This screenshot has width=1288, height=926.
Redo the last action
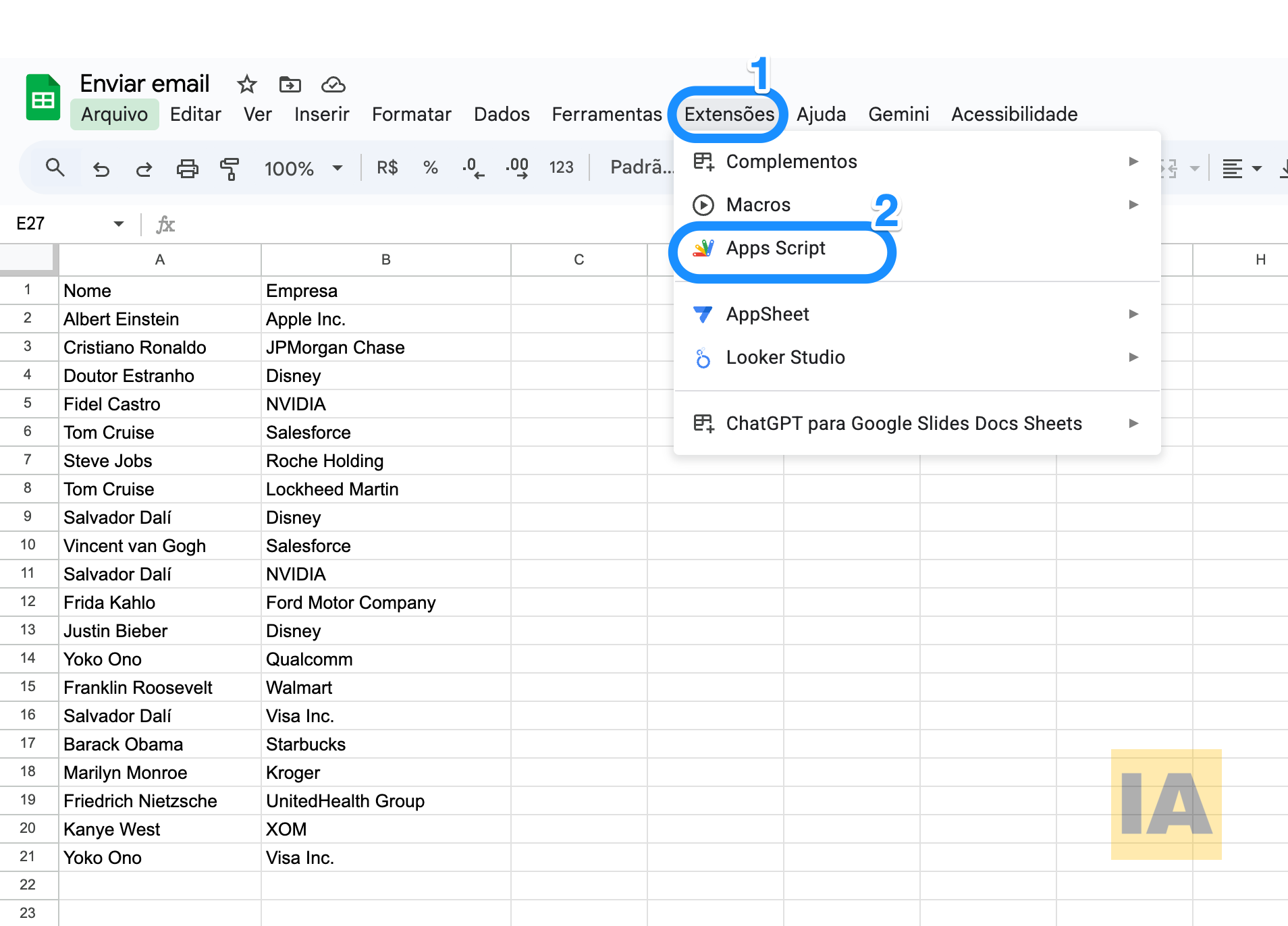[x=144, y=169]
